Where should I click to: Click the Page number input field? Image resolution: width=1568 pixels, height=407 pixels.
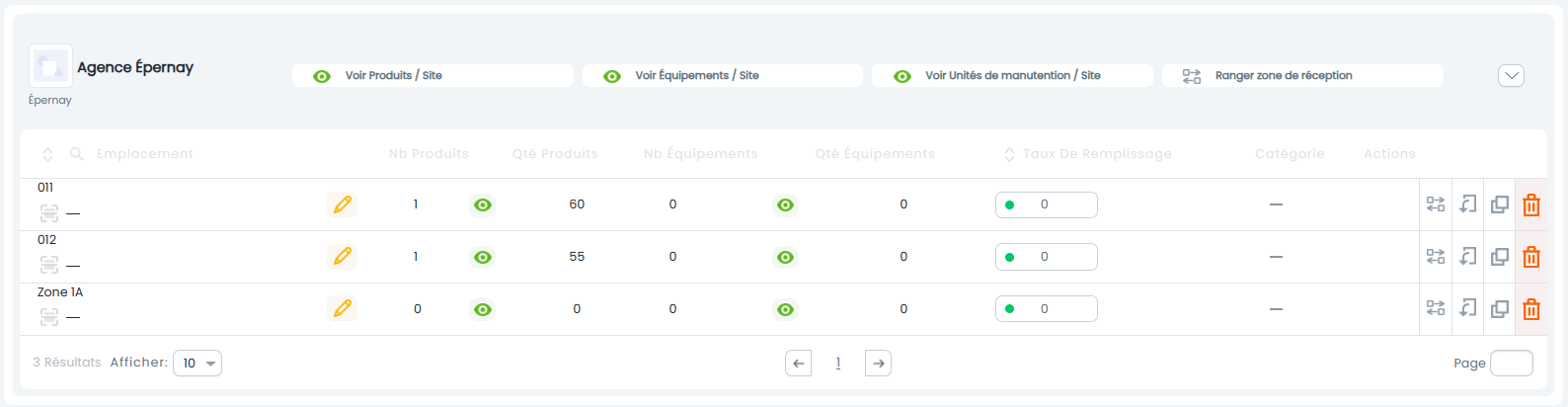[1512, 364]
